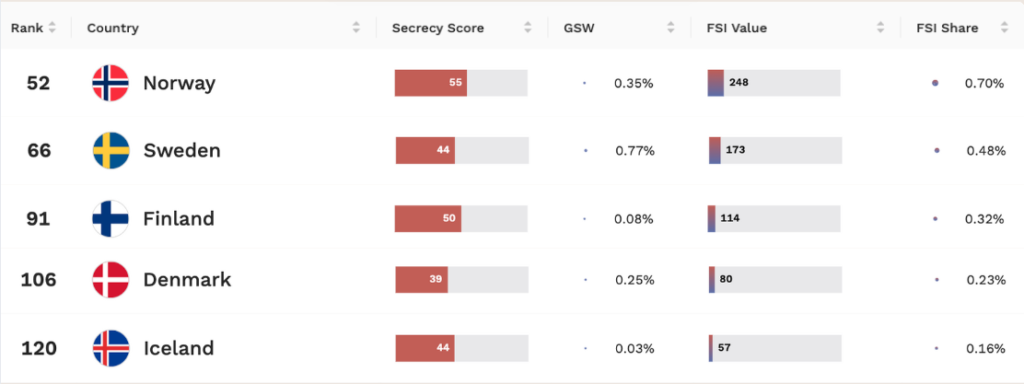This screenshot has width=1024, height=384.
Task: Sort by FSI Share arrows
Action: 1004,28
